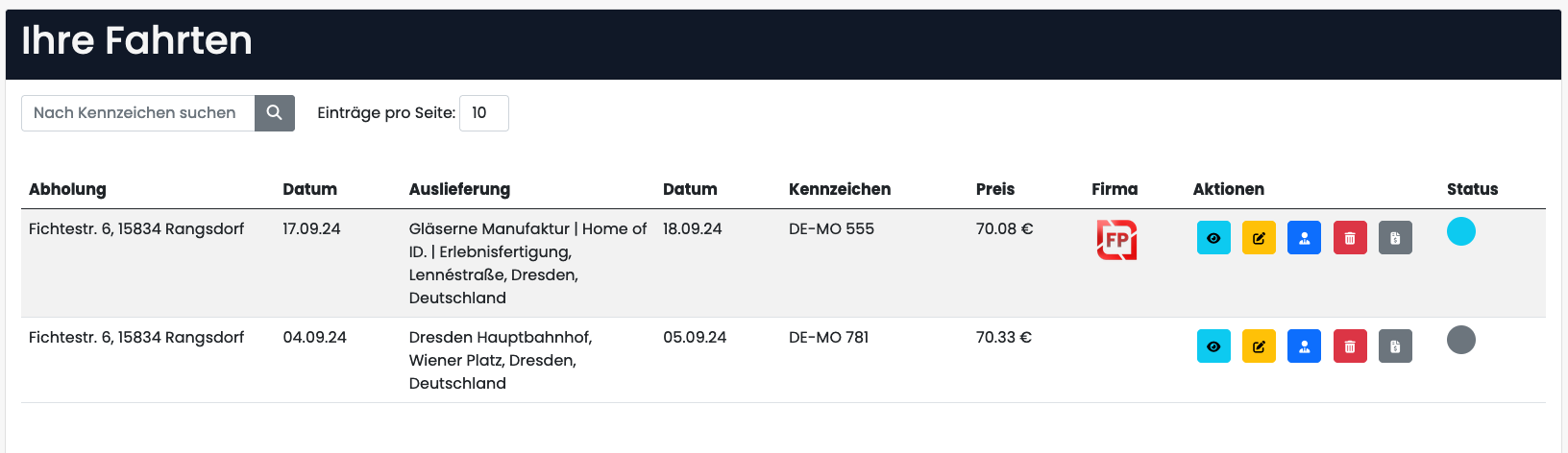Click the 'Kennzeichen' column header
Image resolution: width=1568 pixels, height=453 pixels.
pos(839,189)
